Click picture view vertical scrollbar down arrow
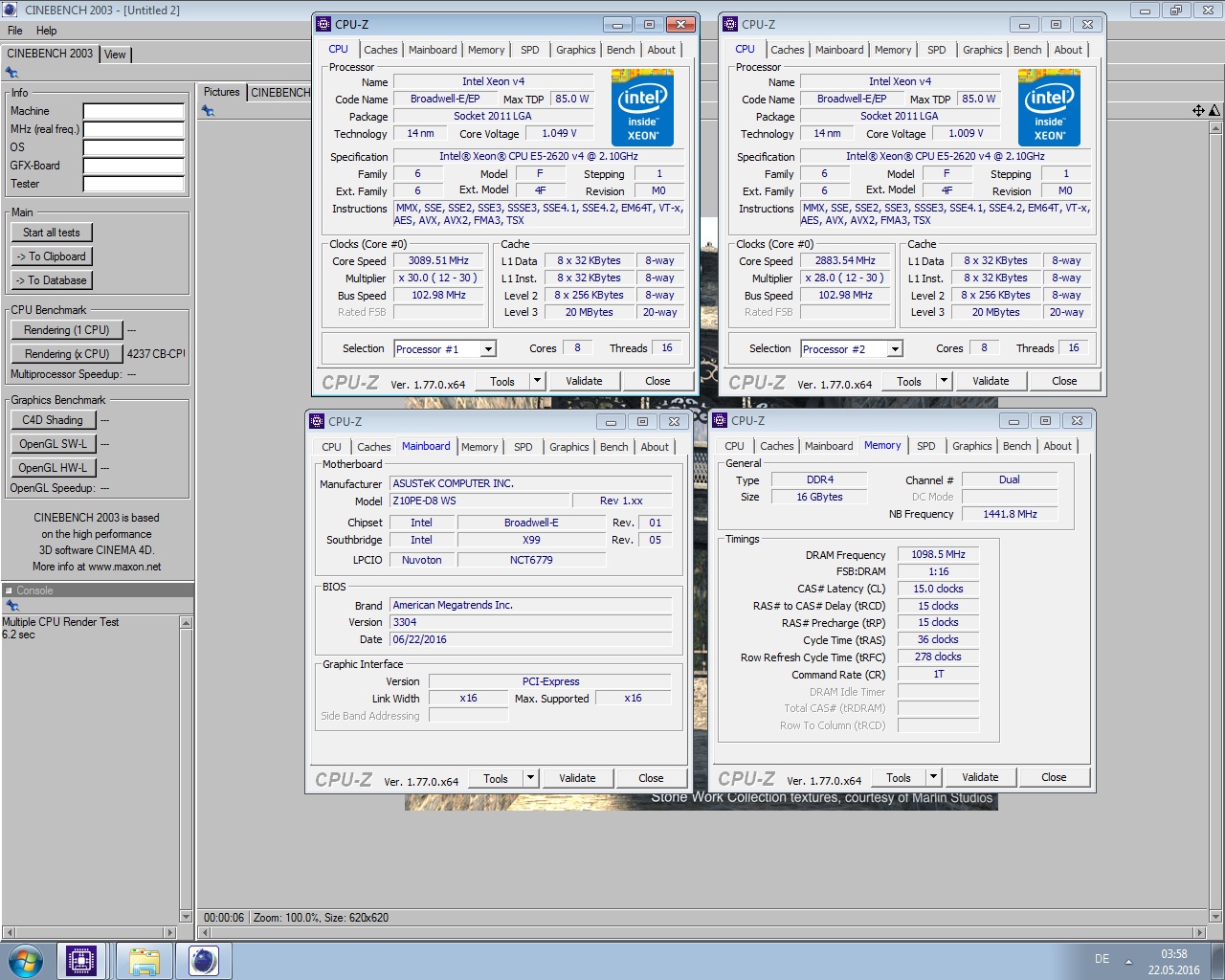1225x980 pixels. pos(1215,916)
